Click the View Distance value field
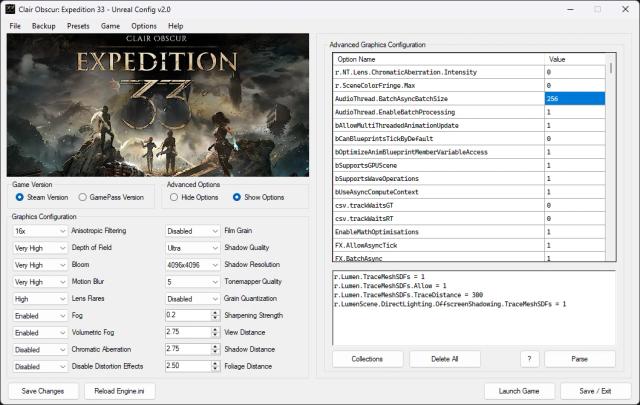Viewport: 640px width, 405px height. pos(188,332)
